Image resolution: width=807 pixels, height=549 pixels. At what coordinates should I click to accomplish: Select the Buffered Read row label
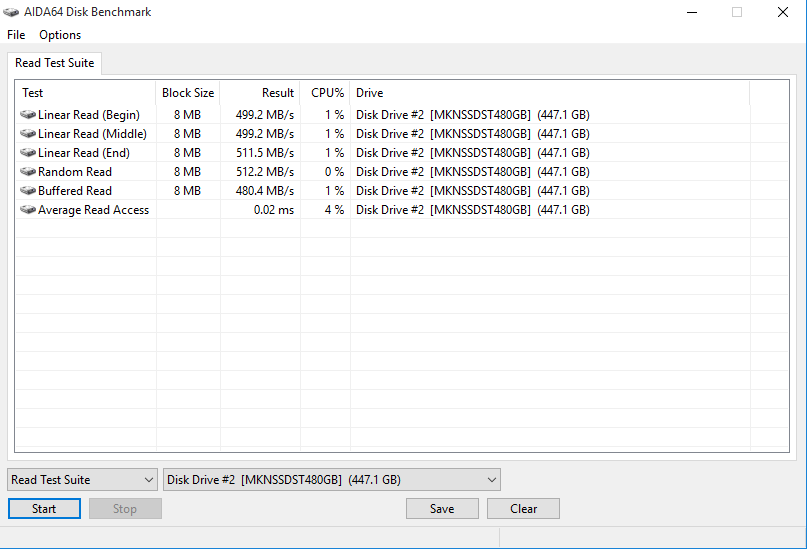click(75, 190)
